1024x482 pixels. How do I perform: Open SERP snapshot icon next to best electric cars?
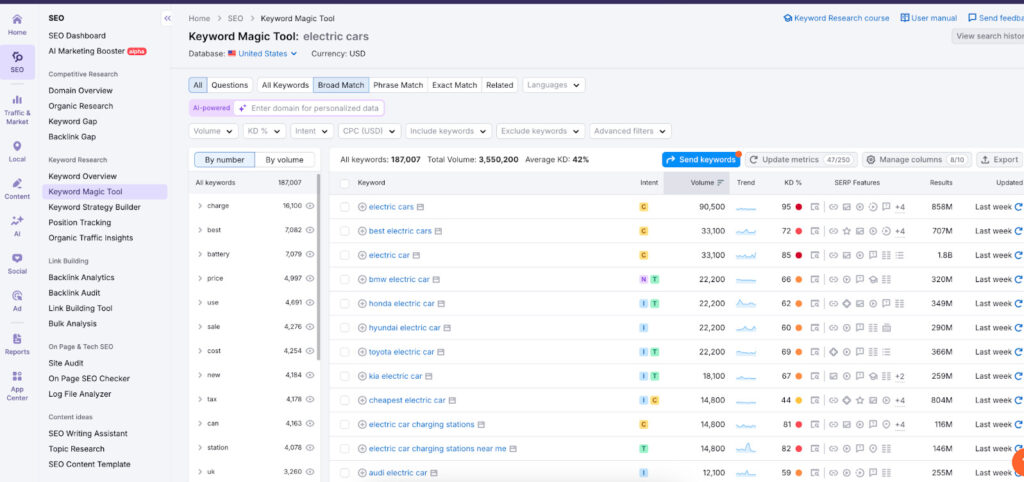point(438,231)
